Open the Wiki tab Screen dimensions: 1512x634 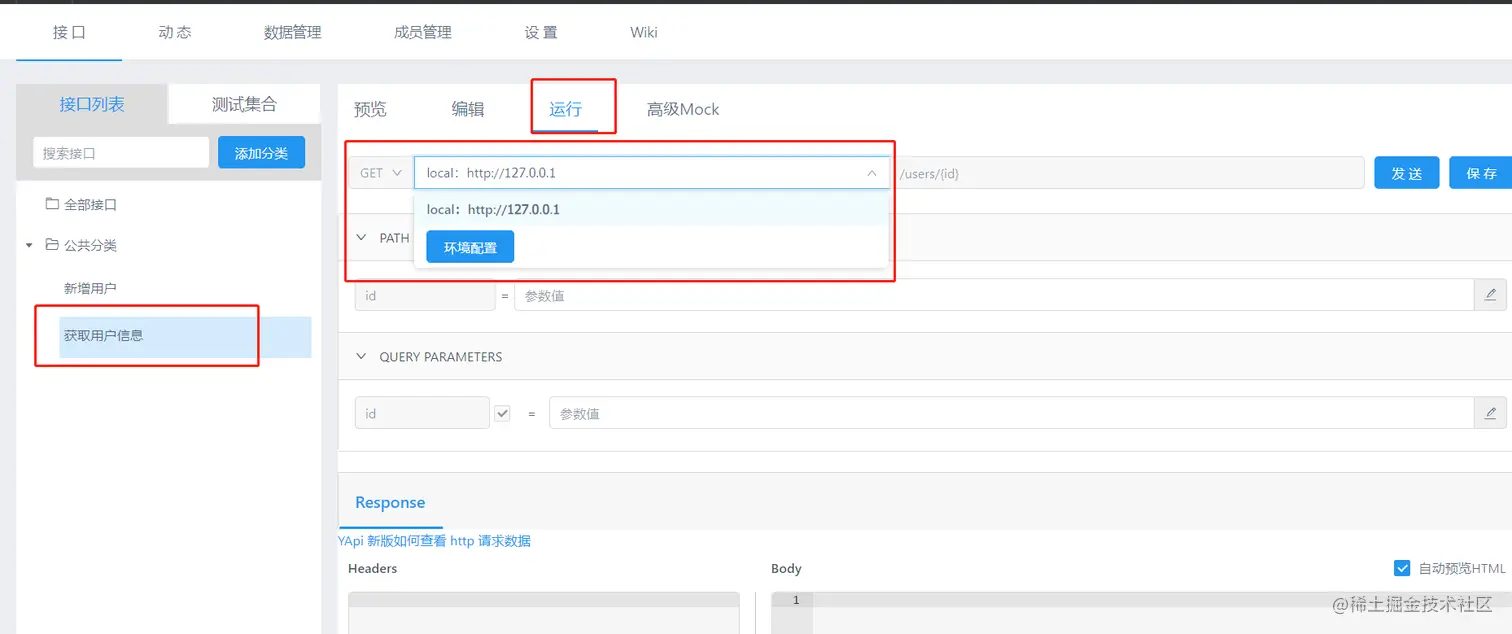[644, 32]
